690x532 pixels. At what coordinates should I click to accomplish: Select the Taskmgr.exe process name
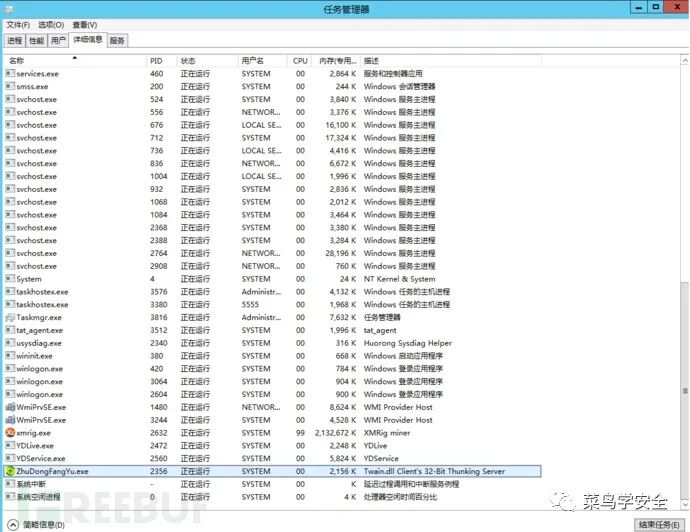pos(39,318)
